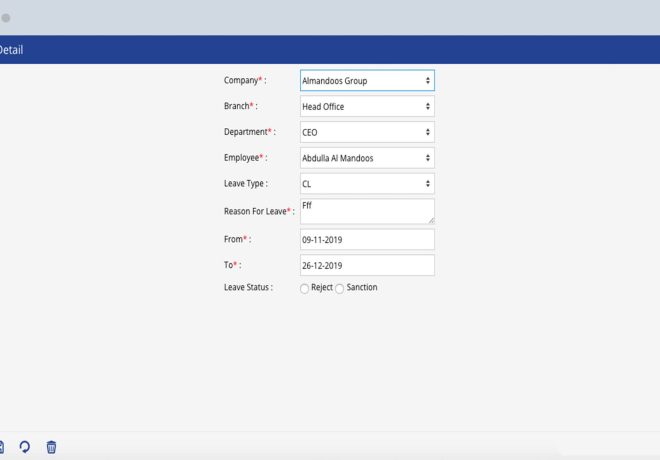Click the Employee field label
The image size is (660, 460).
pyautogui.click(x=245, y=158)
